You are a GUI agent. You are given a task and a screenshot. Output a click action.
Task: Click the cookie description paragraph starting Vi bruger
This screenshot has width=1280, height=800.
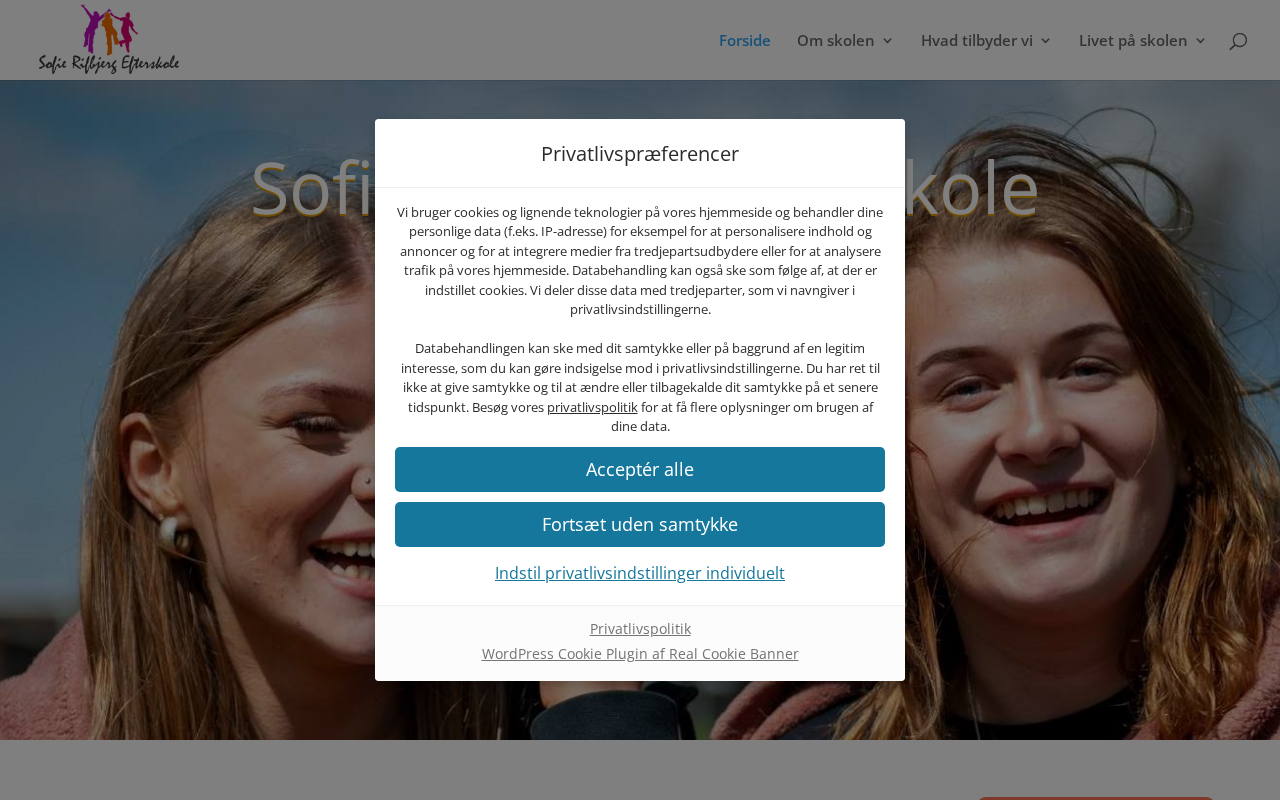[640, 260]
